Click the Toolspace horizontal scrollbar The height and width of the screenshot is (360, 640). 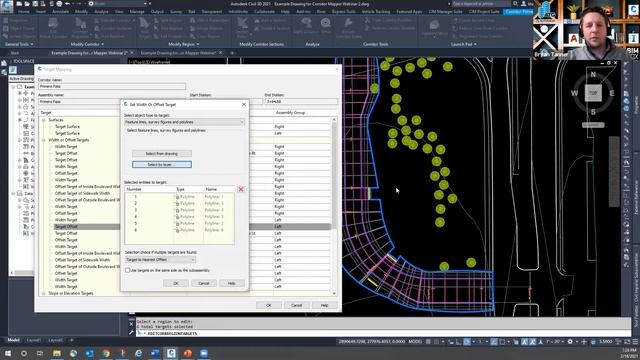[x=22, y=273]
